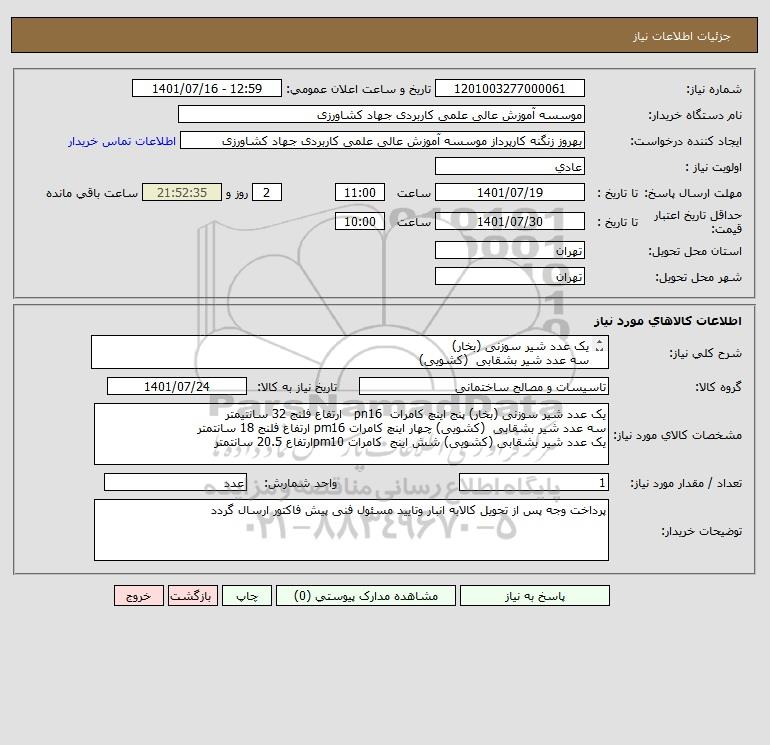Screen dimensions: 770x745
Task: Click the 'مشخصات کالای مورد نیاز:' label
Action: 678,435
